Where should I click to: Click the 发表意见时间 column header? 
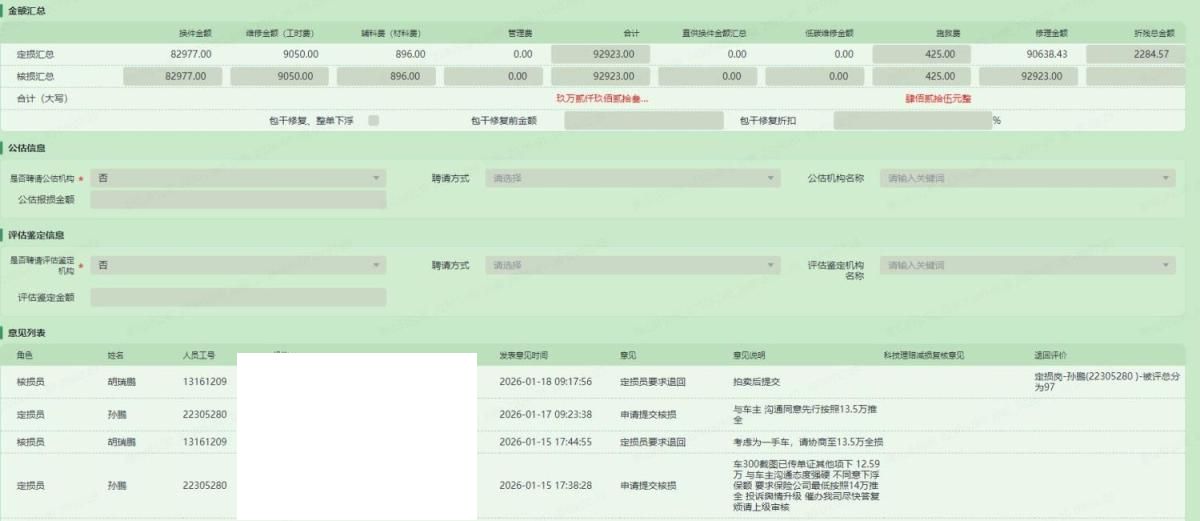click(524, 355)
